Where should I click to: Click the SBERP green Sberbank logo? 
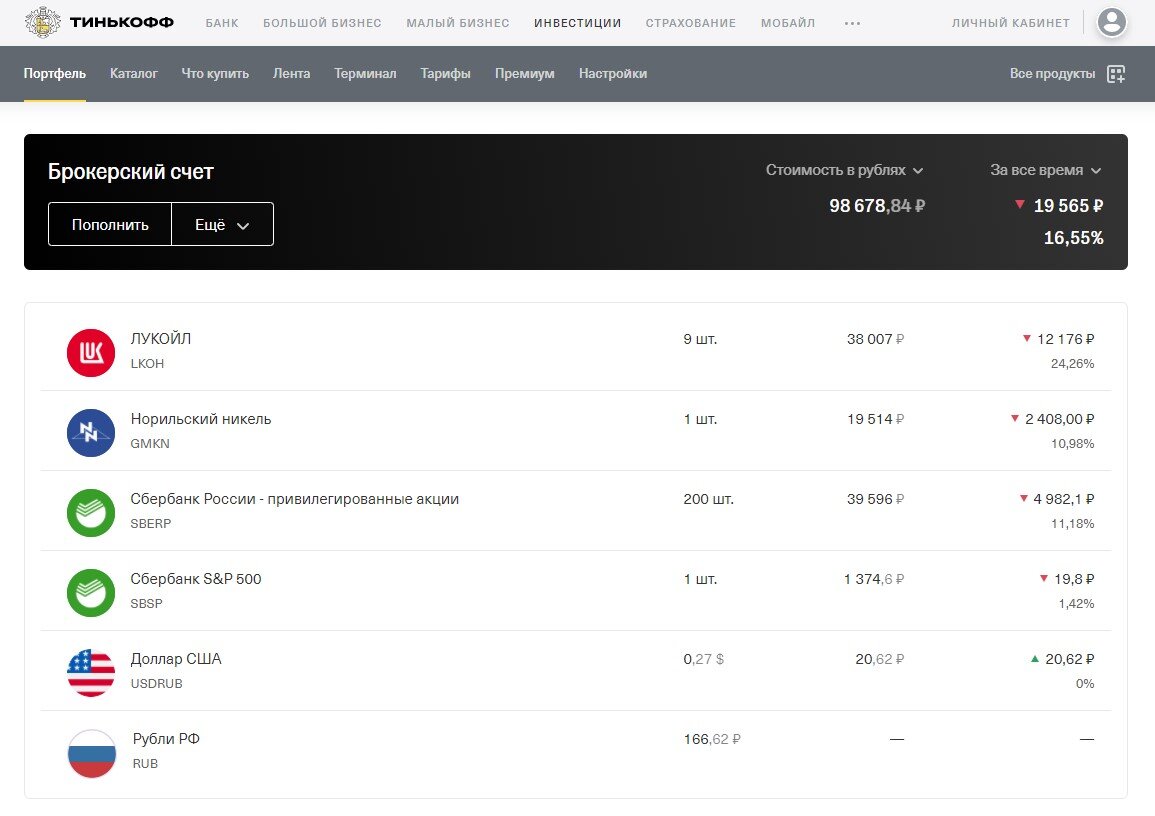click(91, 513)
